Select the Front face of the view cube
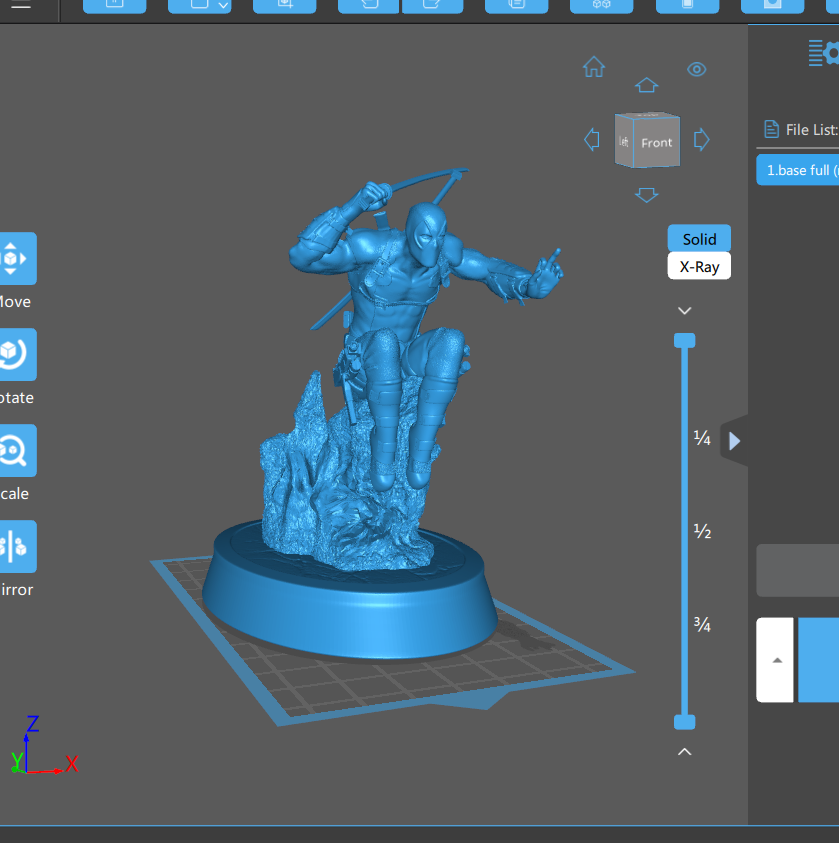 656,143
